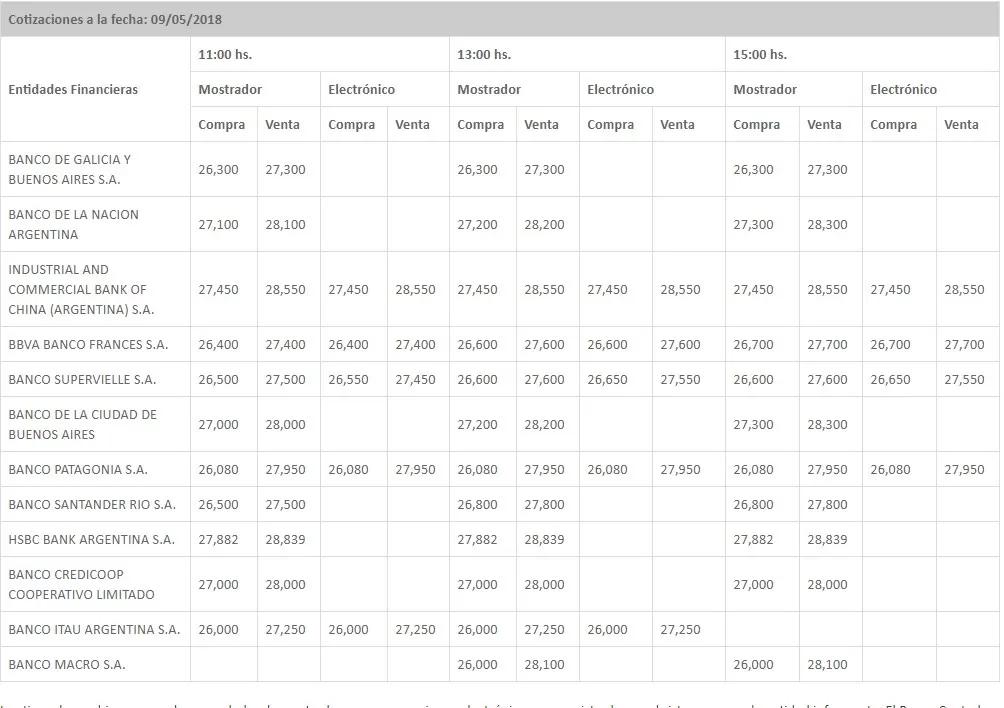Click HSBC 11:00 Mostrador Venta value 28,839

pos(285,540)
